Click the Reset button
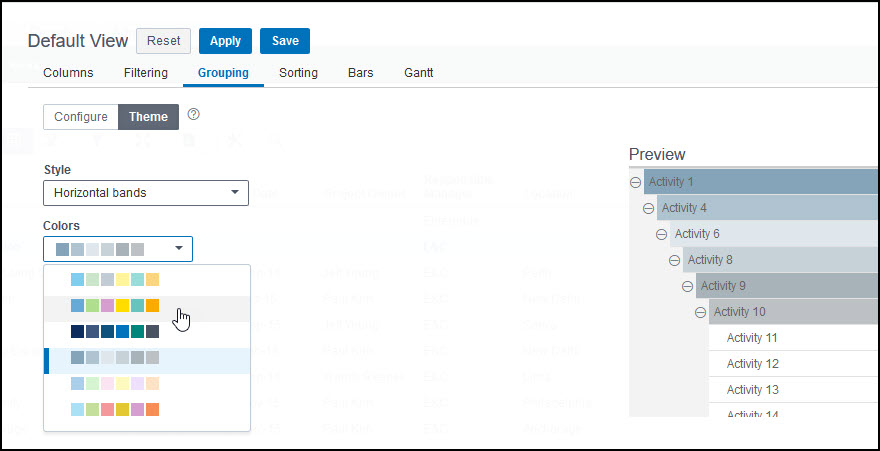The image size is (880, 451). [x=163, y=41]
